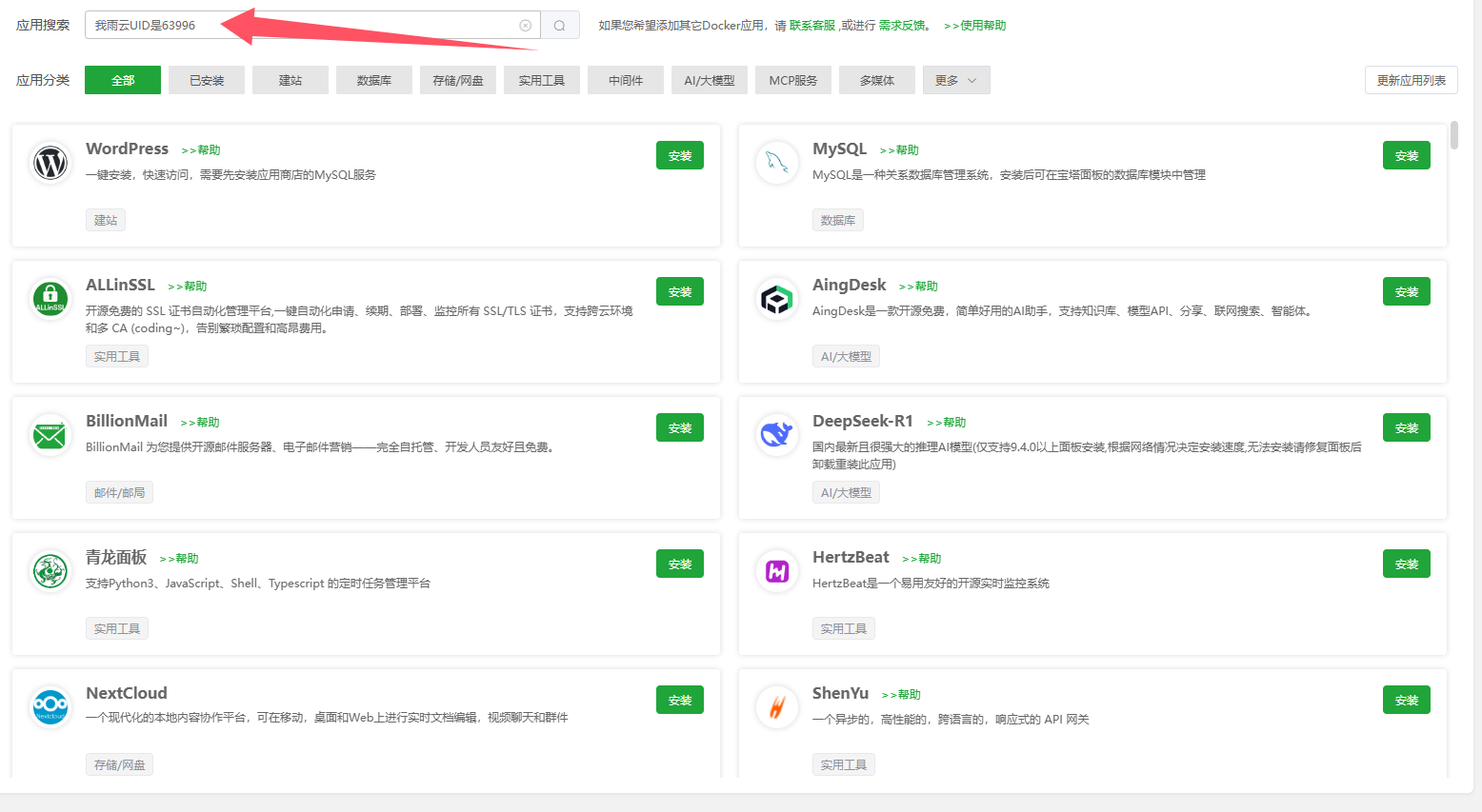Click the NextCloud app title
1482x812 pixels.
point(127,693)
